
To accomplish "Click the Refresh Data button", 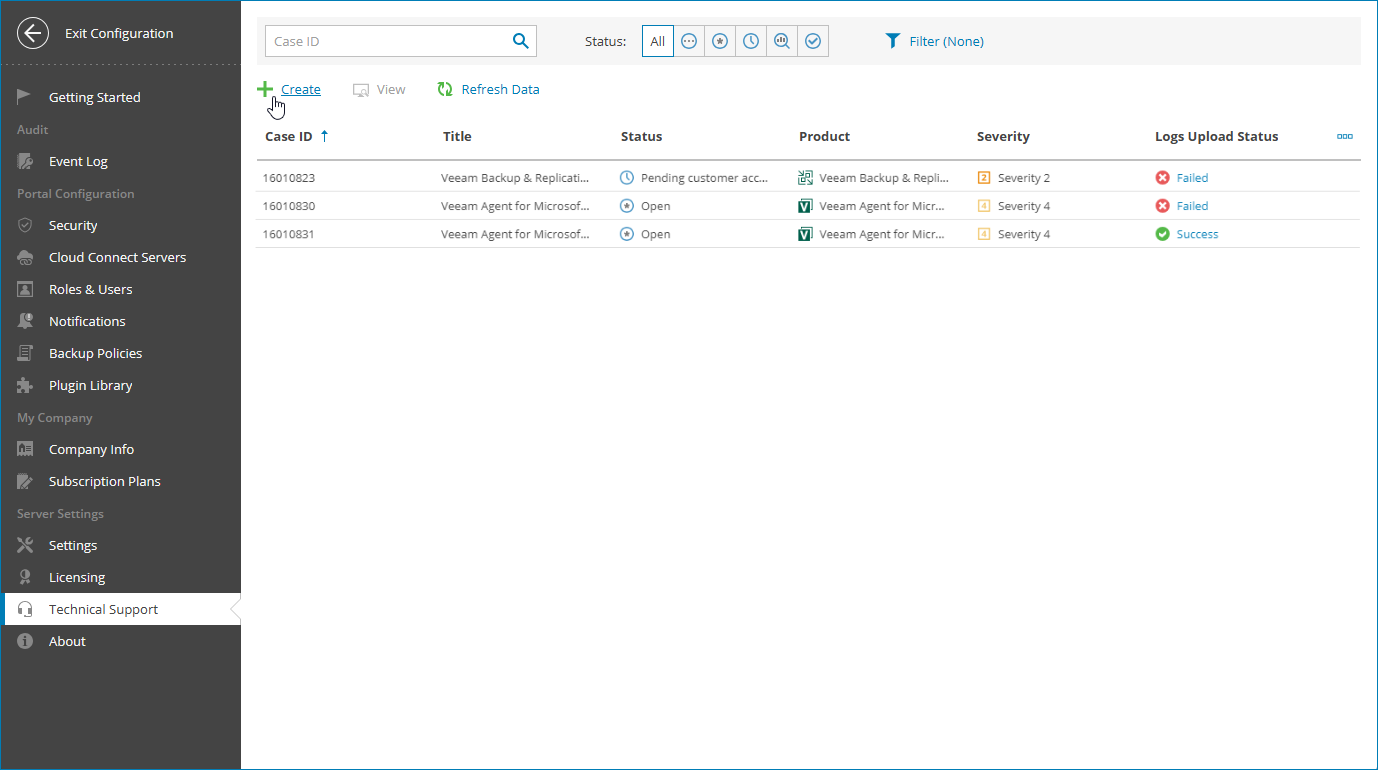I will (488, 89).
